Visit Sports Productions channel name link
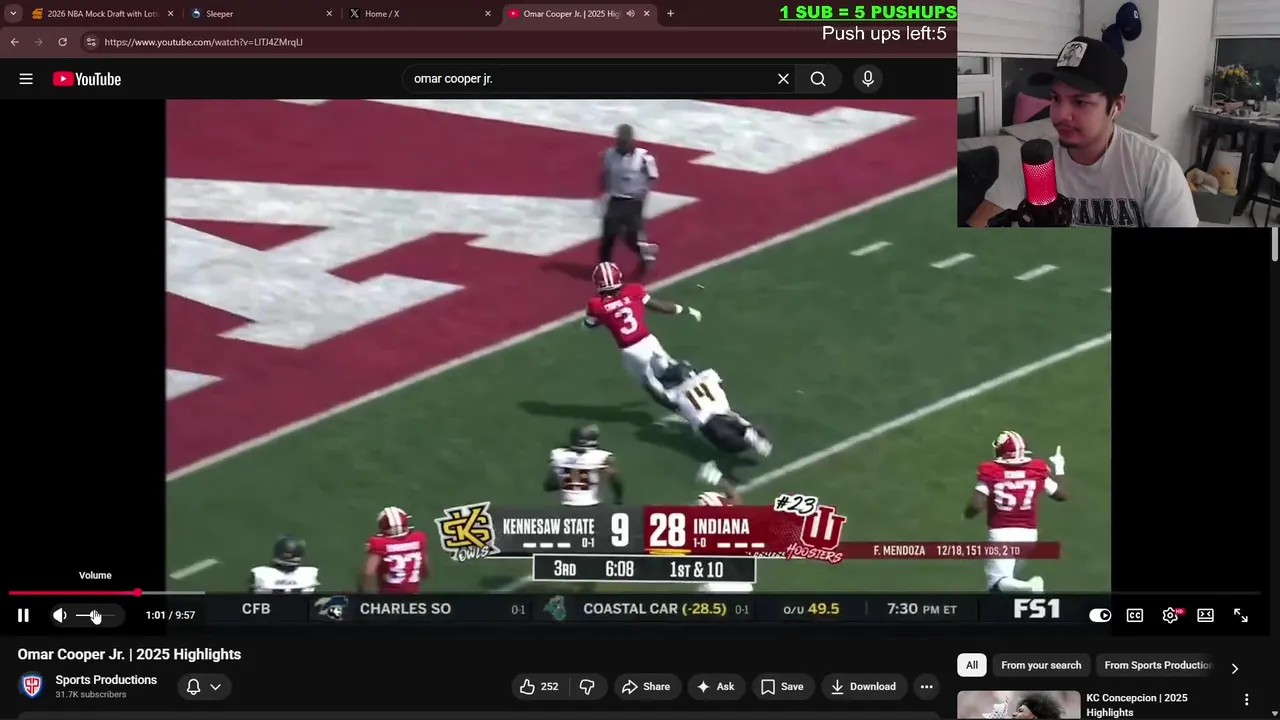Viewport: 1280px width, 720px height. pos(106,680)
